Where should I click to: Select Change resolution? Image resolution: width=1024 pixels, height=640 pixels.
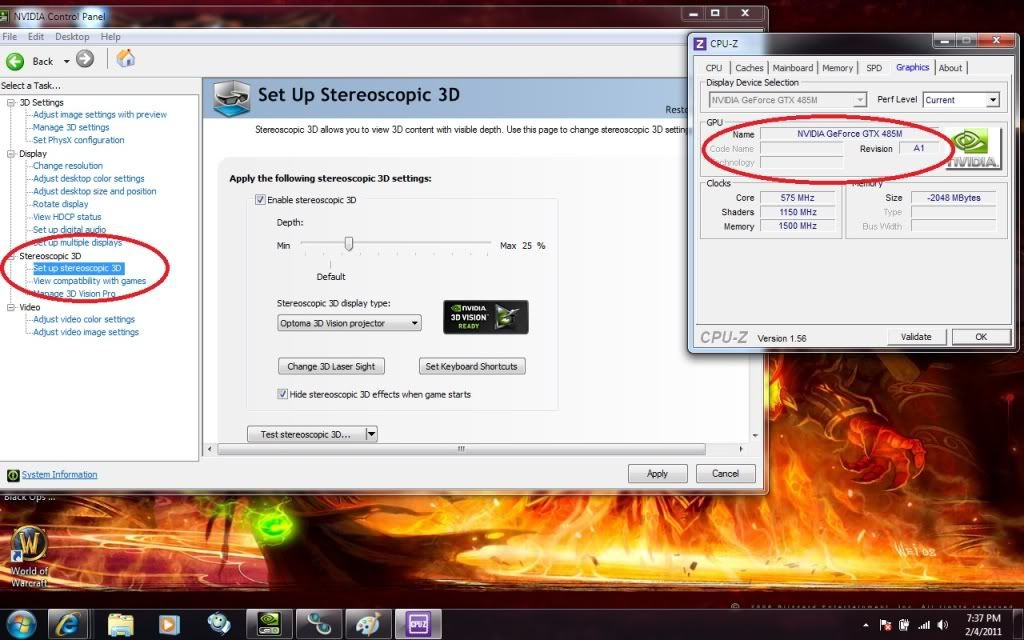pos(68,166)
